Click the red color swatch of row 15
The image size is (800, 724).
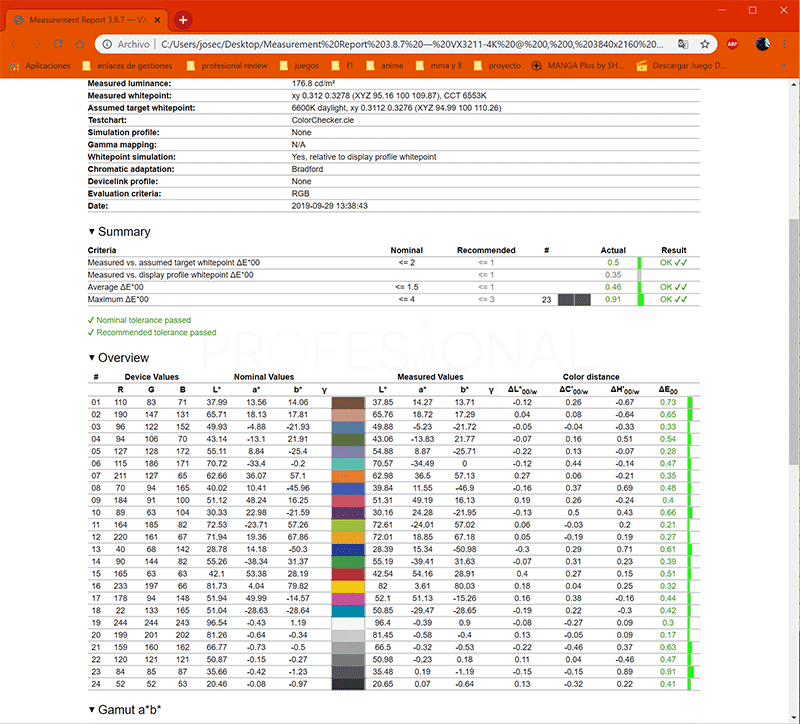(348, 574)
